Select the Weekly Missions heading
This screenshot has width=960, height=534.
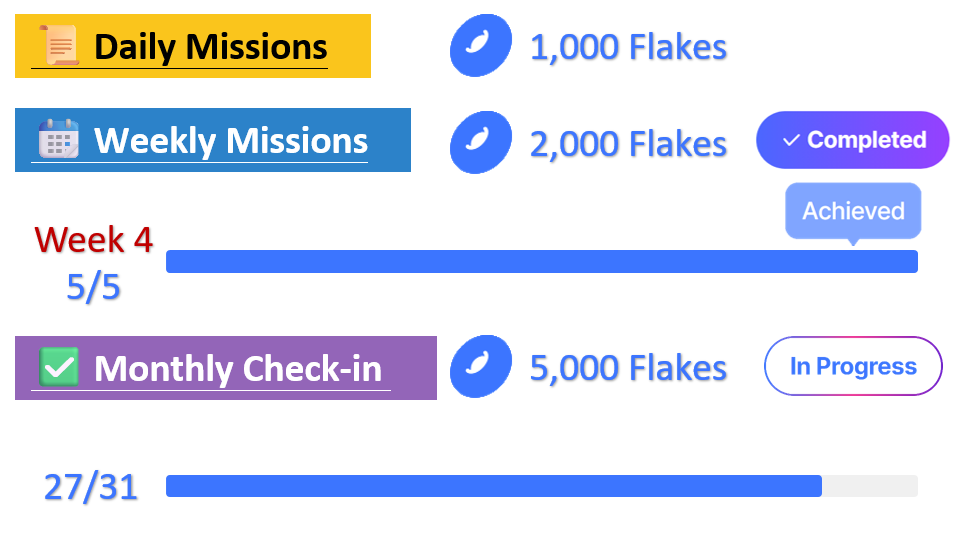pyautogui.click(x=230, y=141)
